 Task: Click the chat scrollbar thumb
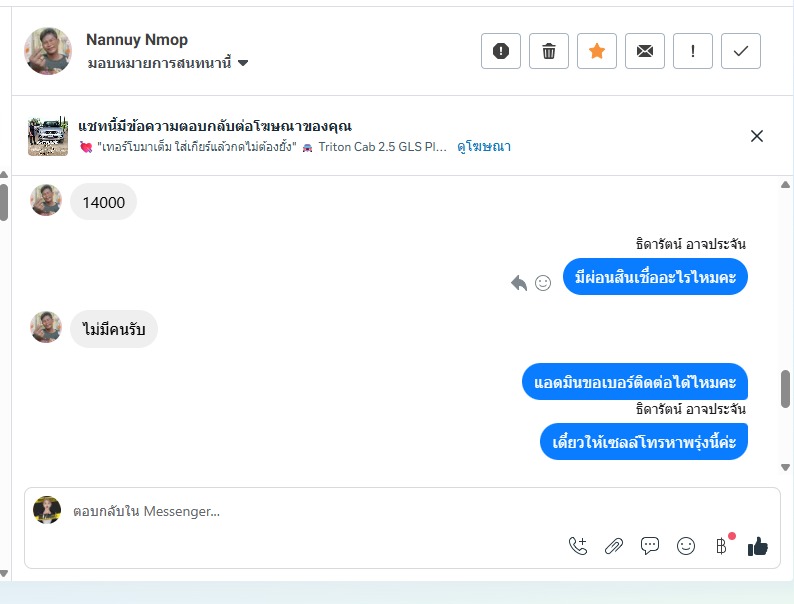coord(786,388)
